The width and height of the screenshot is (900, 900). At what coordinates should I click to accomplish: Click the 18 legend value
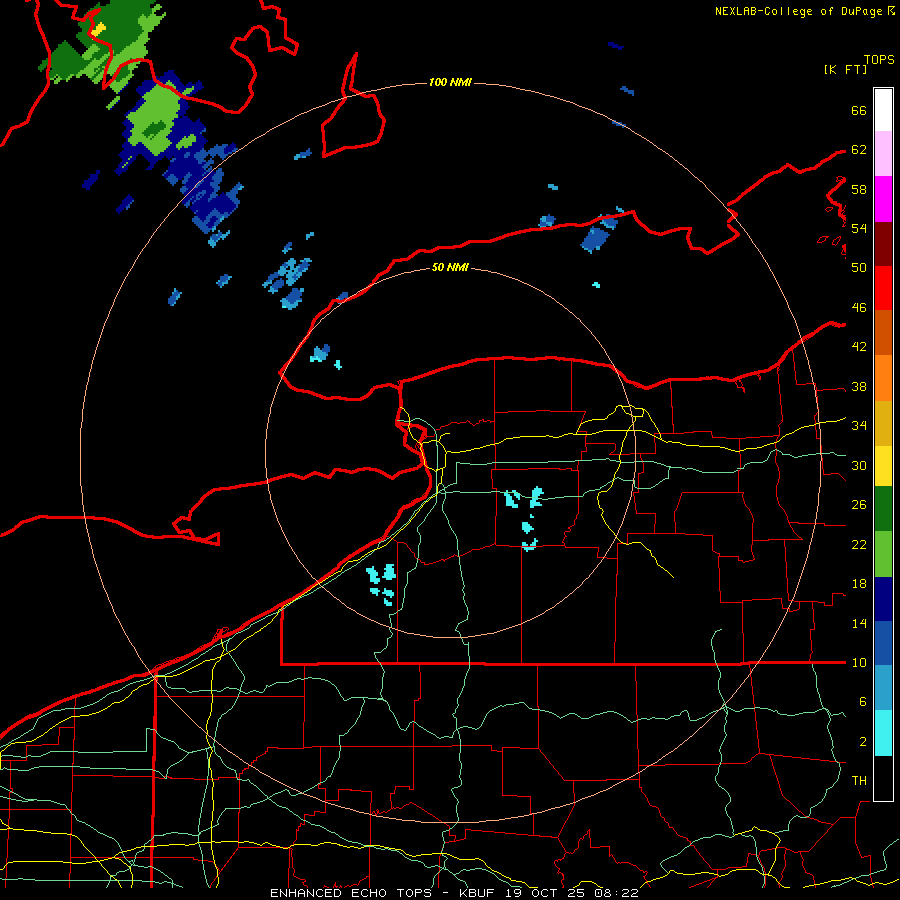pos(859,584)
